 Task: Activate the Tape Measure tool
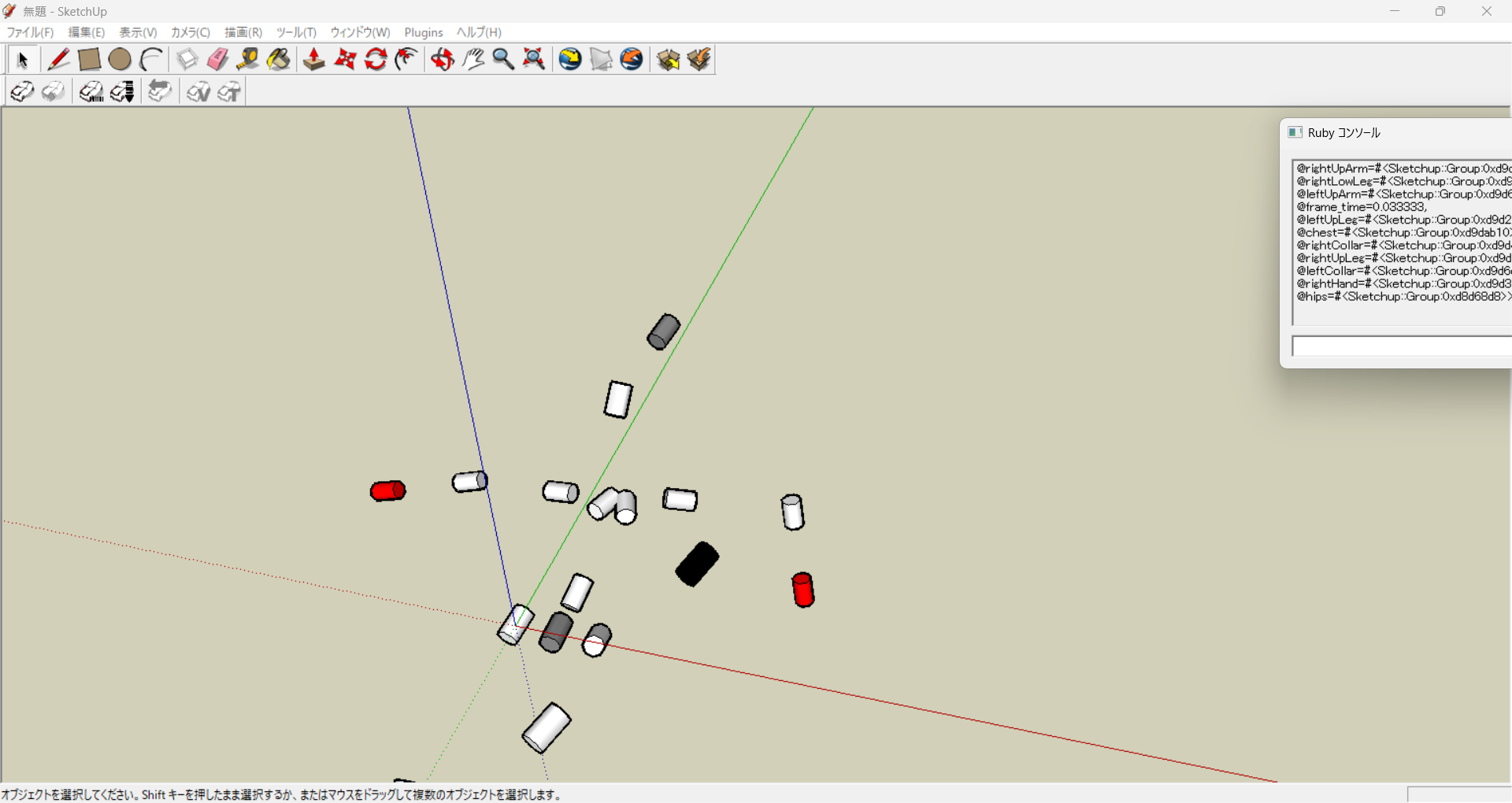(248, 60)
